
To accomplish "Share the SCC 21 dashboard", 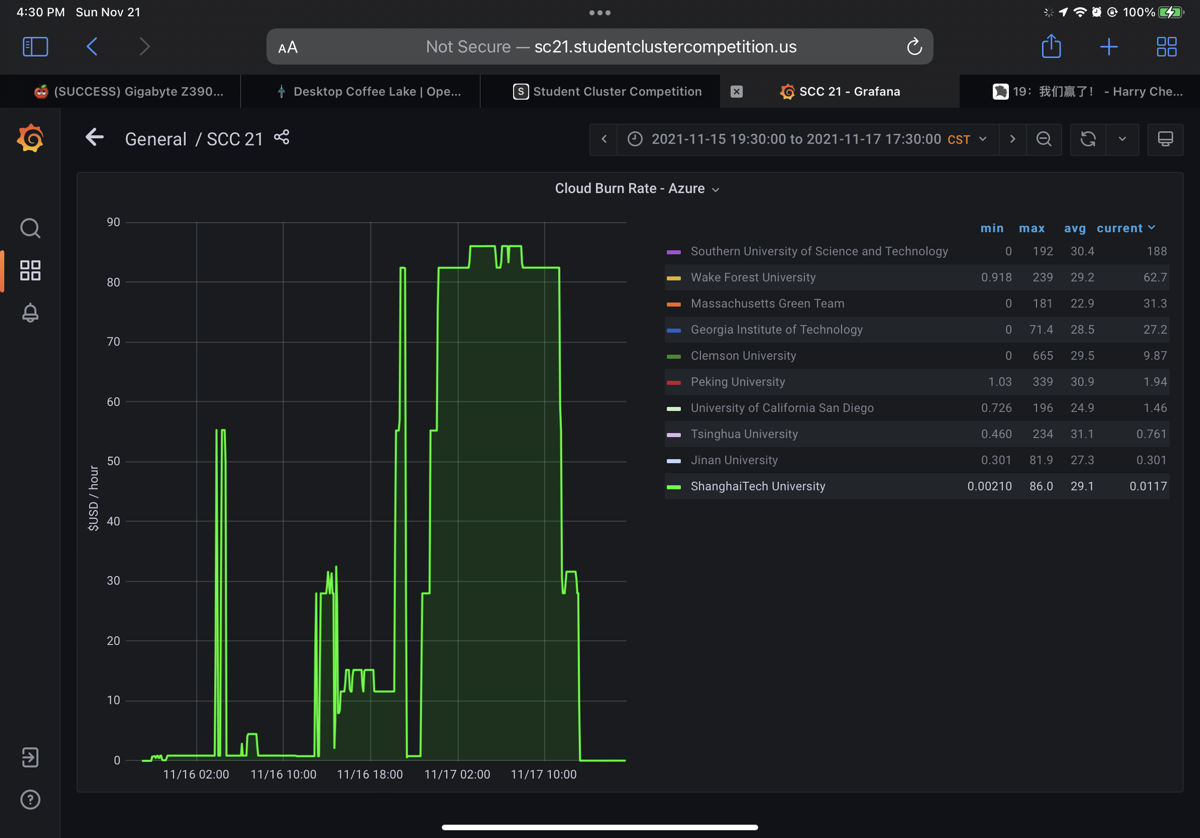I will [x=282, y=137].
